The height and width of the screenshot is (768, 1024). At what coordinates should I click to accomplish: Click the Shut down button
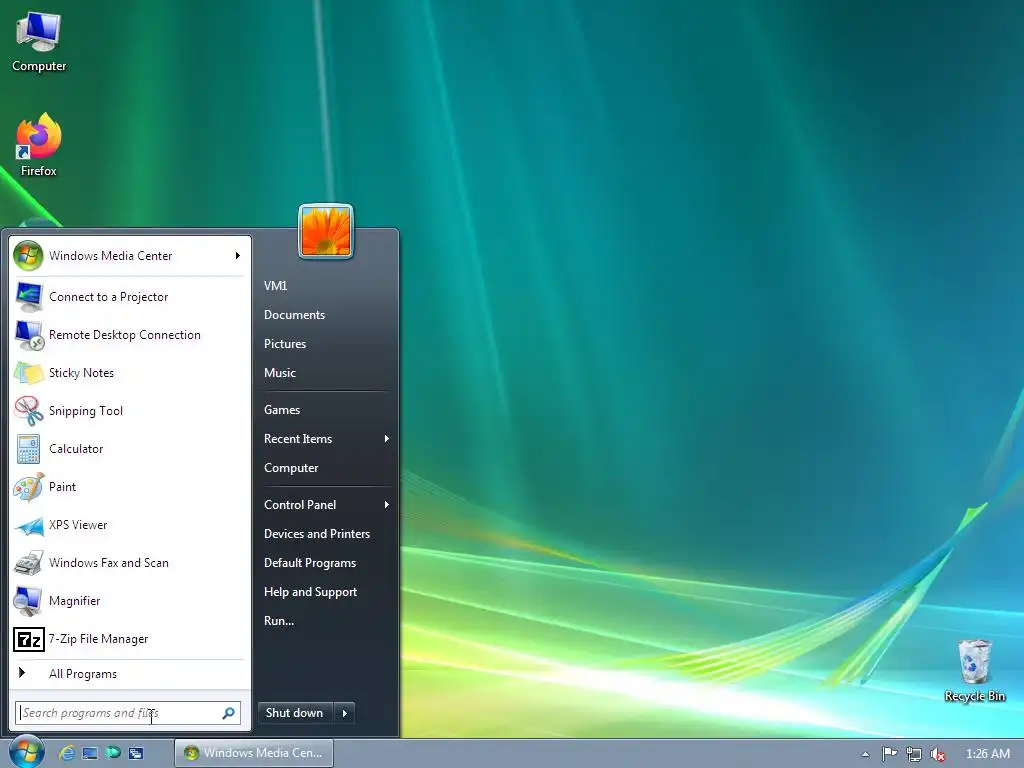pos(295,713)
